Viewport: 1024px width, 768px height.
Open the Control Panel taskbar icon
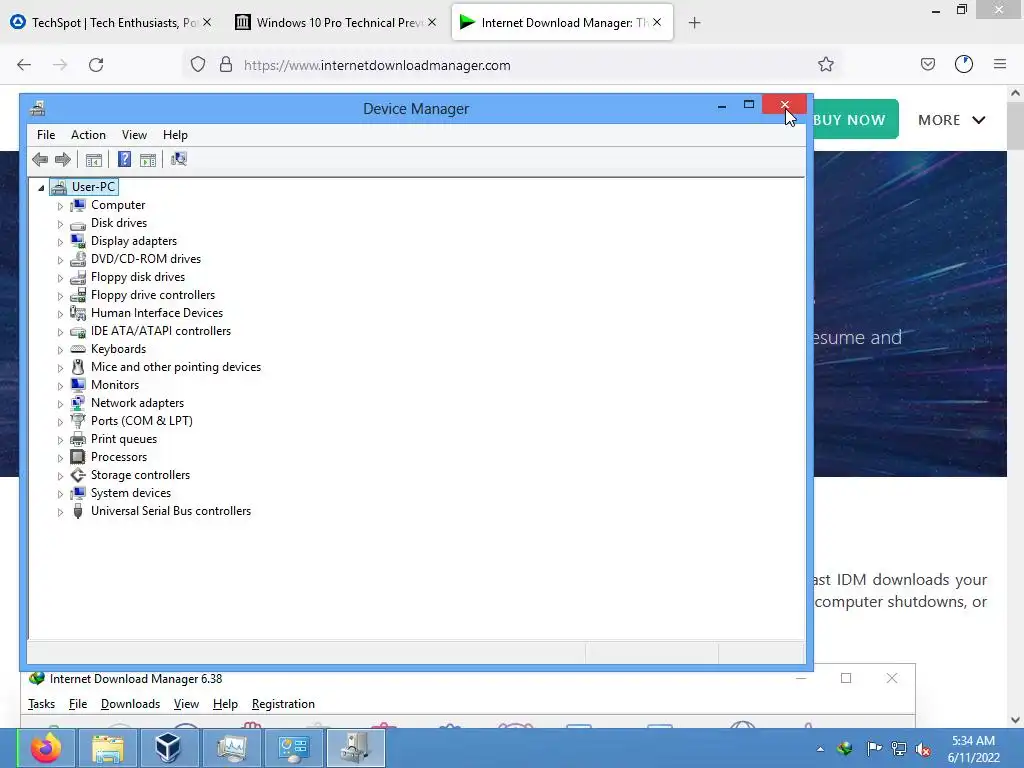tap(293, 748)
